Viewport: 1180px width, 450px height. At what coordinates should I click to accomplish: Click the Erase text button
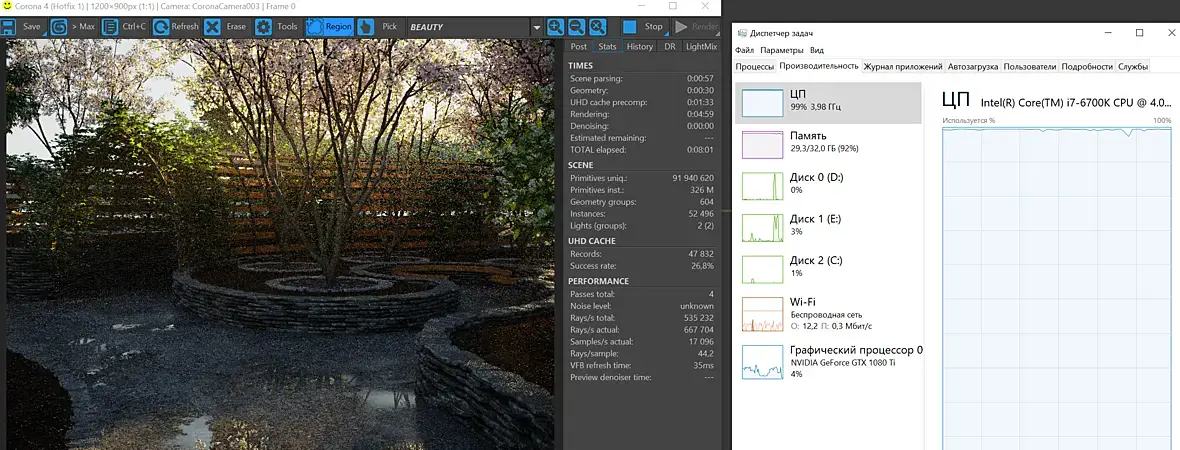[x=236, y=27]
